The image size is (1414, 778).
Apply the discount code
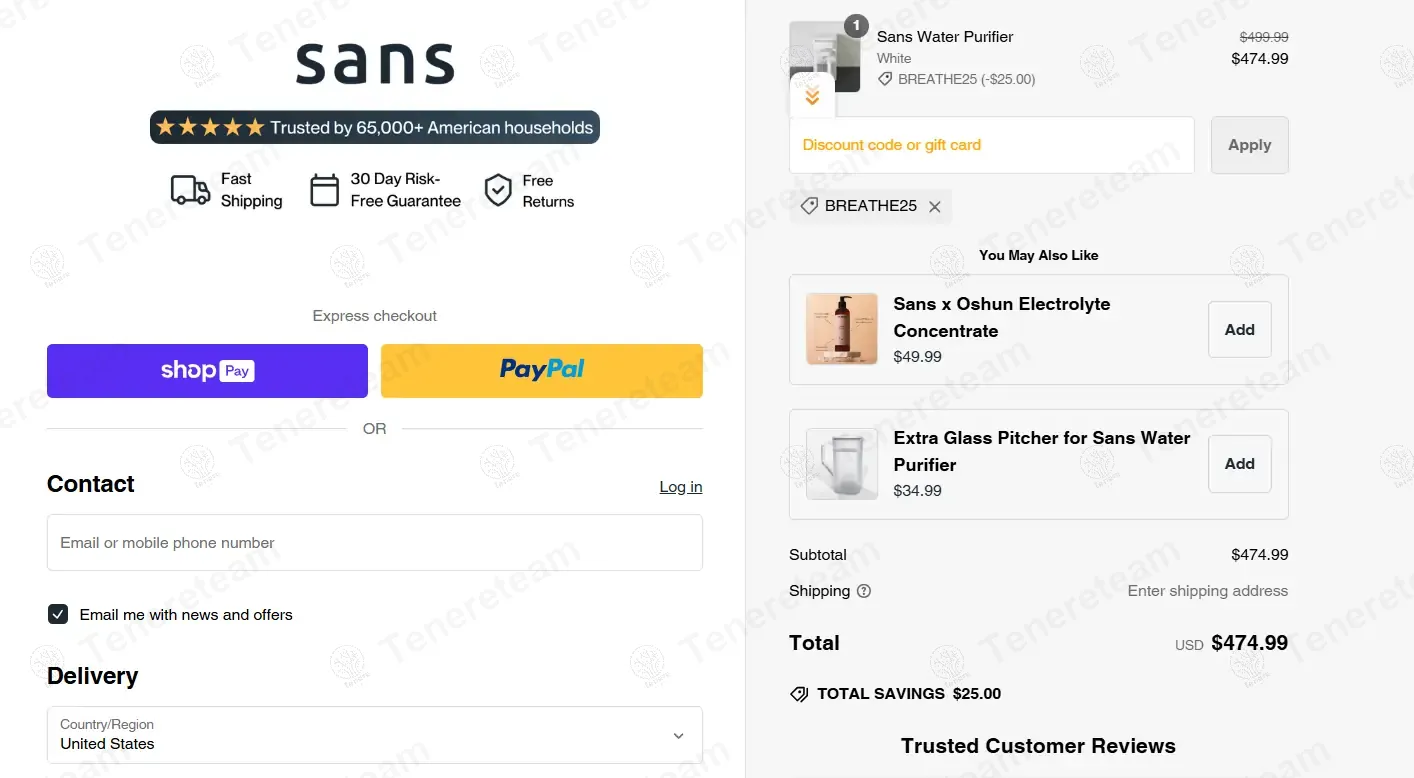[1249, 145]
